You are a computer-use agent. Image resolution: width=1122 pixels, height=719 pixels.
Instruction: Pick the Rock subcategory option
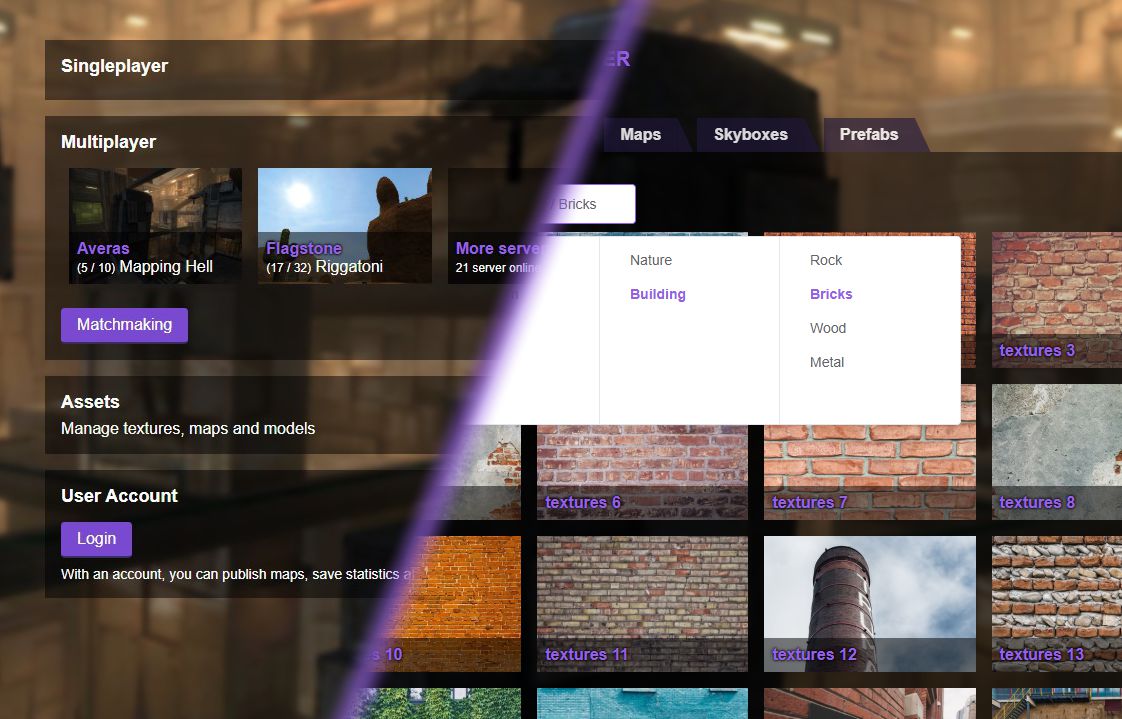[826, 260]
